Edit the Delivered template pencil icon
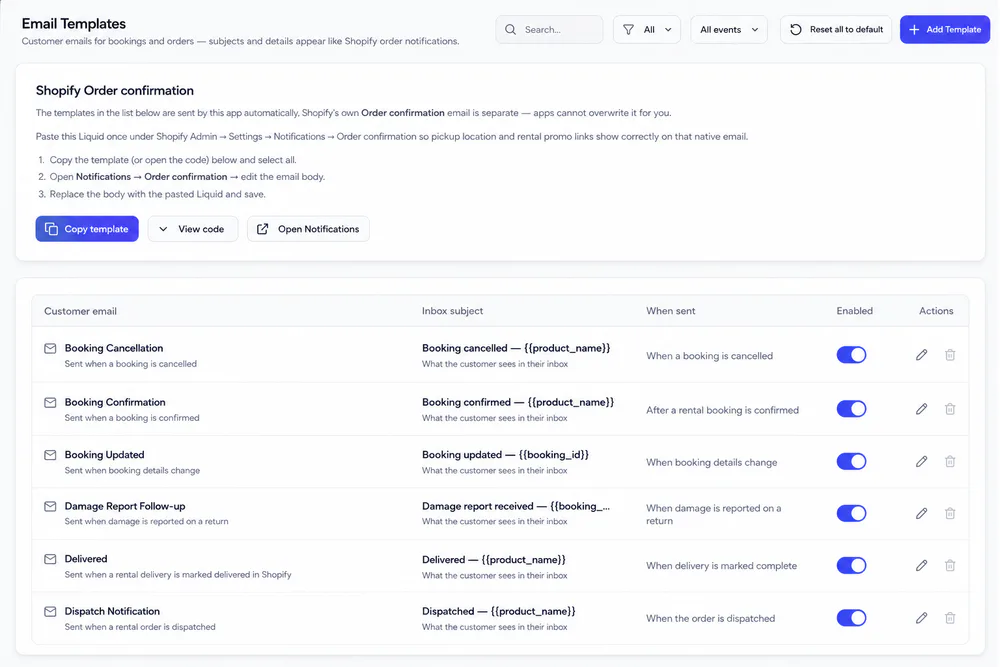The image size is (1000, 667). [921, 565]
